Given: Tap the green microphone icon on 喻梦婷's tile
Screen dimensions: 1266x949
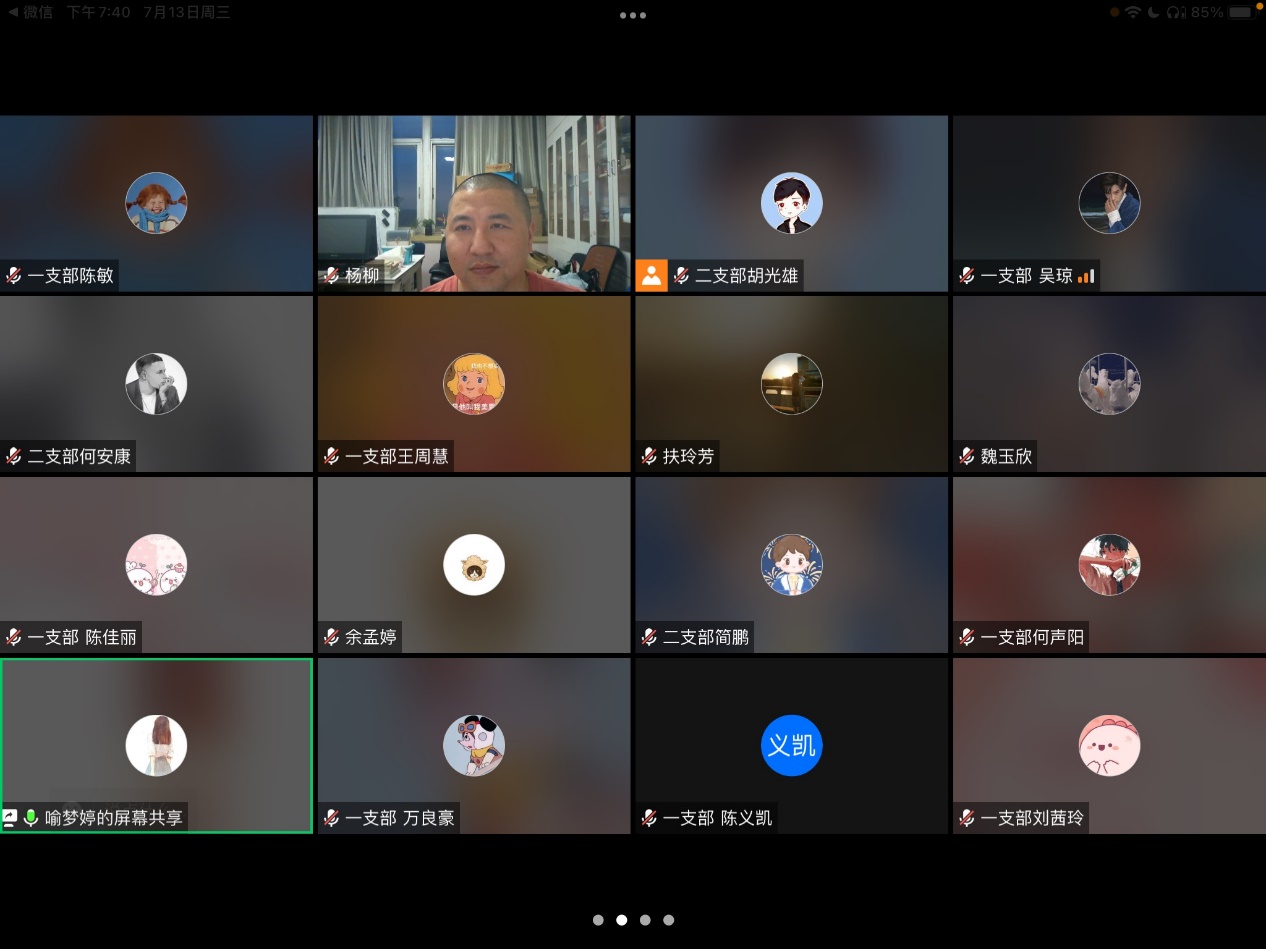Looking at the screenshot, I should 31,818.
